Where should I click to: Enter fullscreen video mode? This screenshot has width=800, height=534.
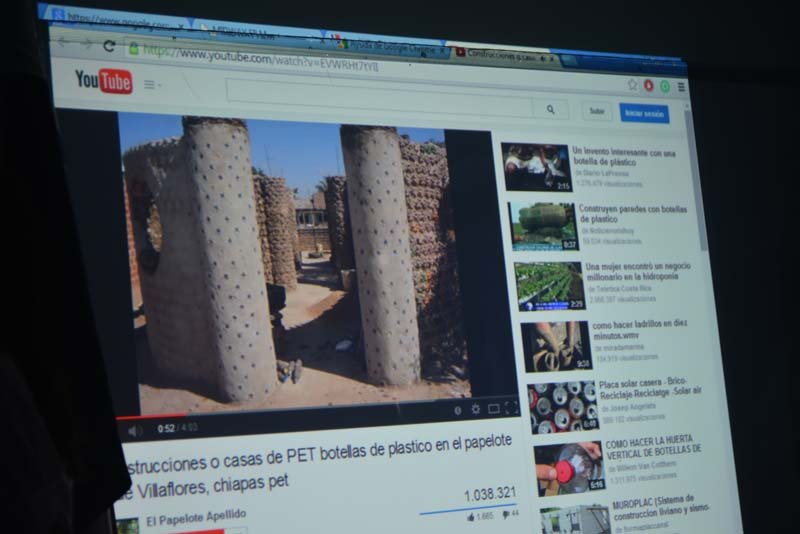pyautogui.click(x=511, y=407)
